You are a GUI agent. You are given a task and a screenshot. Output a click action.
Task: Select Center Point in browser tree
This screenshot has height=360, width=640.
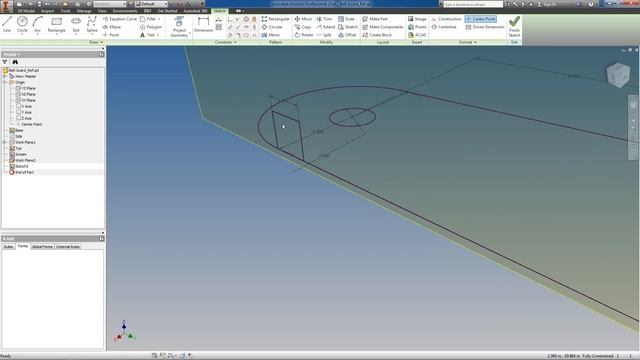pos(29,124)
